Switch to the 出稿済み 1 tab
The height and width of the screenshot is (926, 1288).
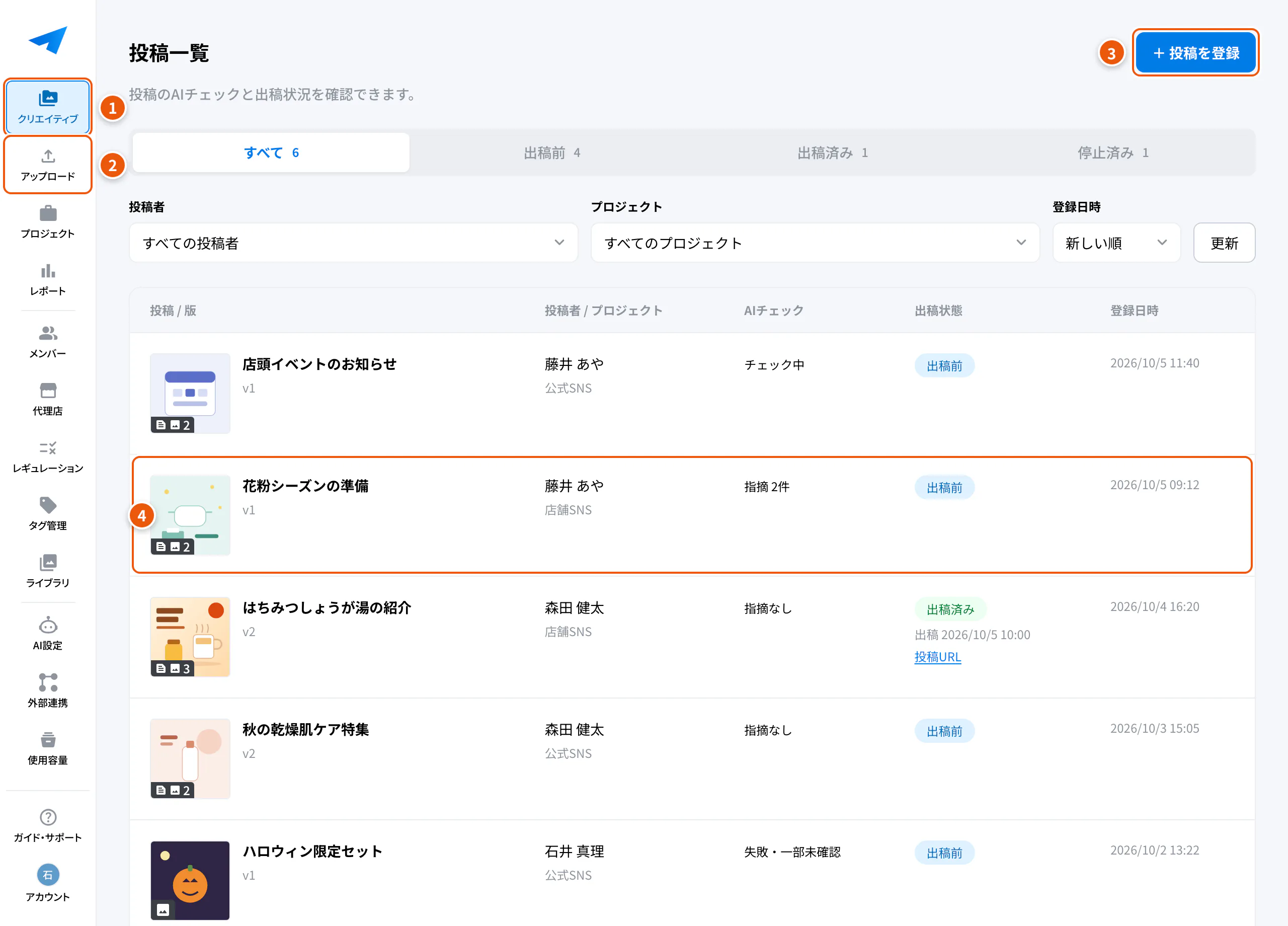pyautogui.click(x=832, y=152)
